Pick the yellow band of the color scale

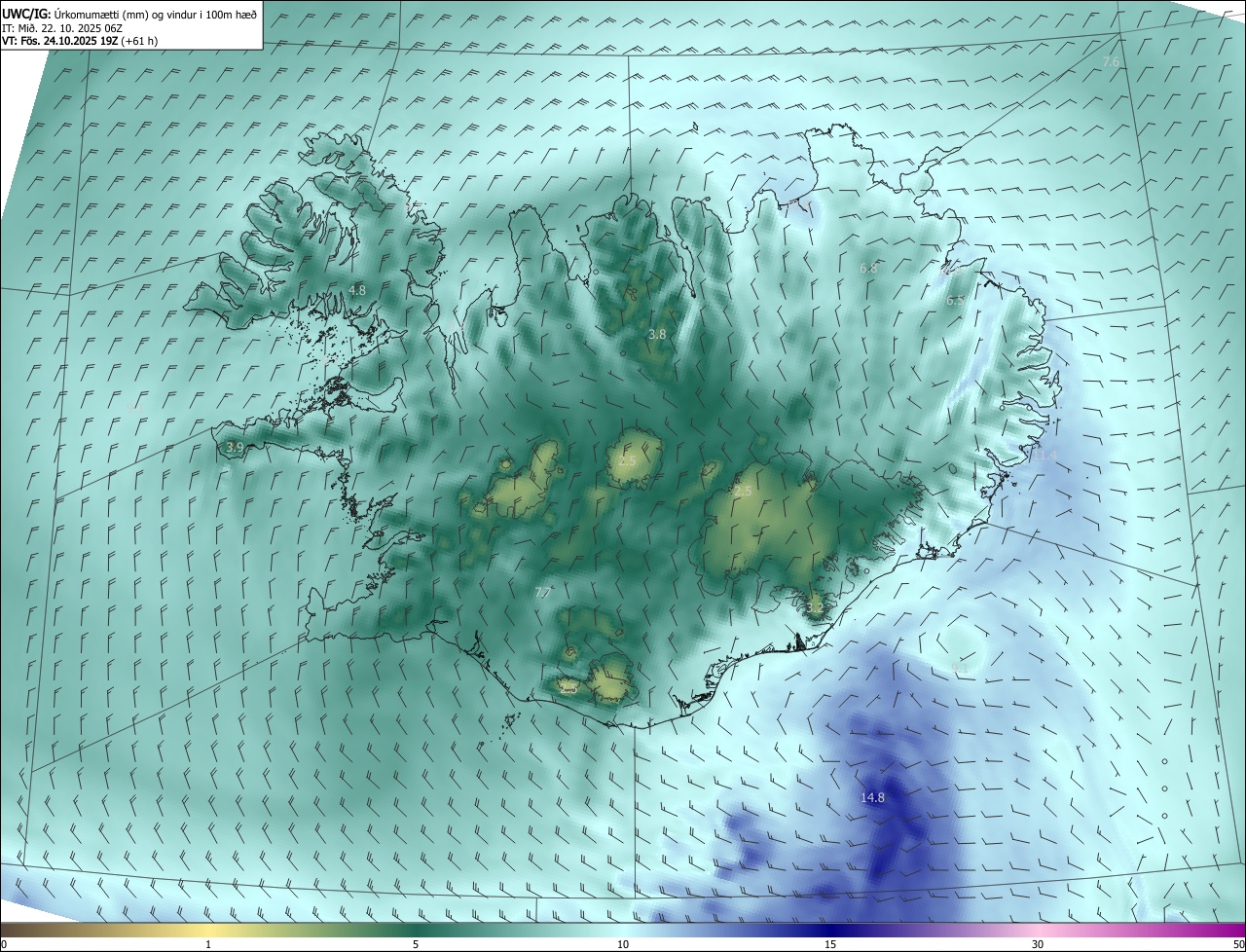coord(208,930)
